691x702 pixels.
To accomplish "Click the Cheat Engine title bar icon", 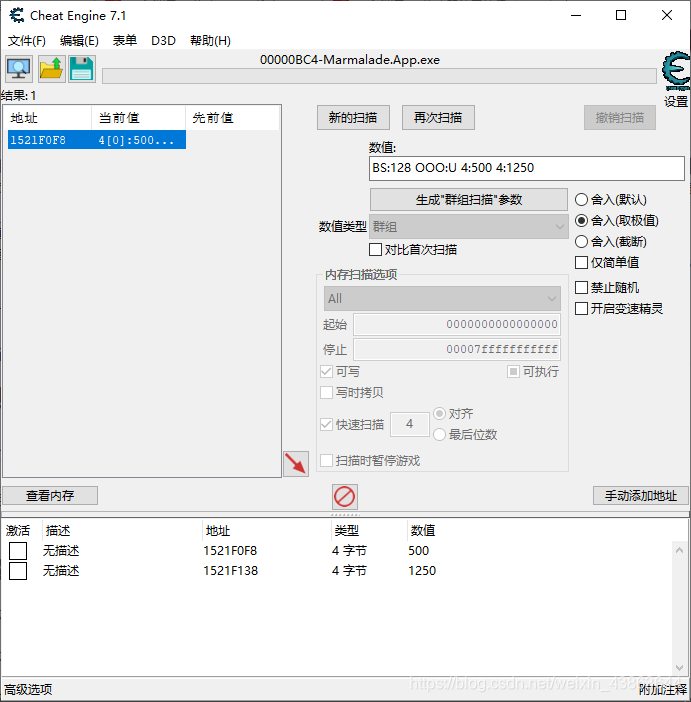I will click(17, 16).
